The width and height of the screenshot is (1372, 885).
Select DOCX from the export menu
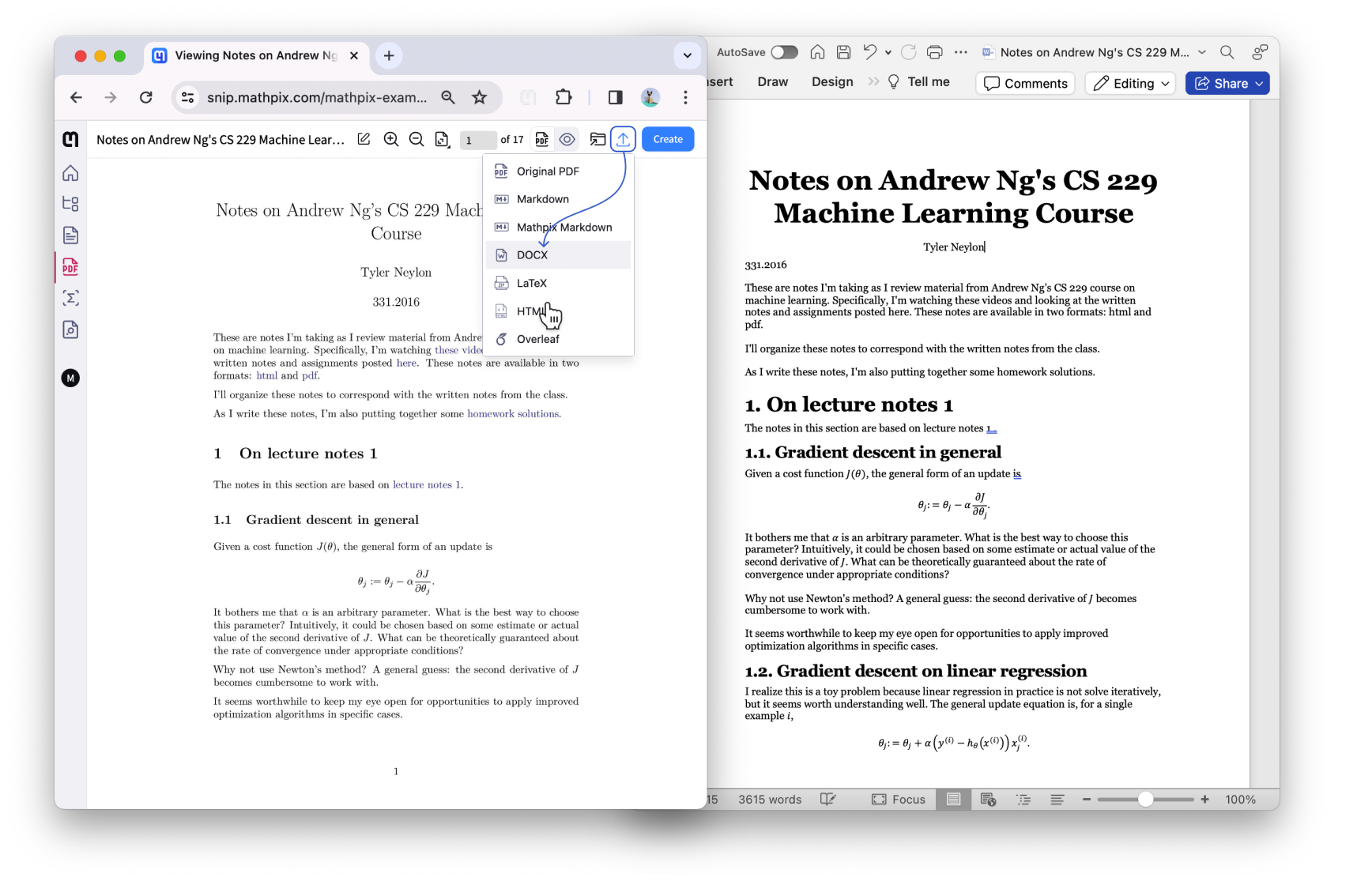tap(531, 254)
